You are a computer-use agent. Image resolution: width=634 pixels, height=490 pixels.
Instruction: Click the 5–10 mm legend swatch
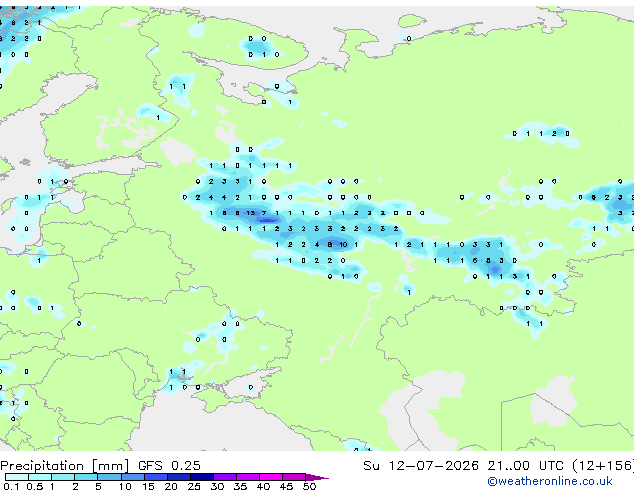[x=109, y=477]
